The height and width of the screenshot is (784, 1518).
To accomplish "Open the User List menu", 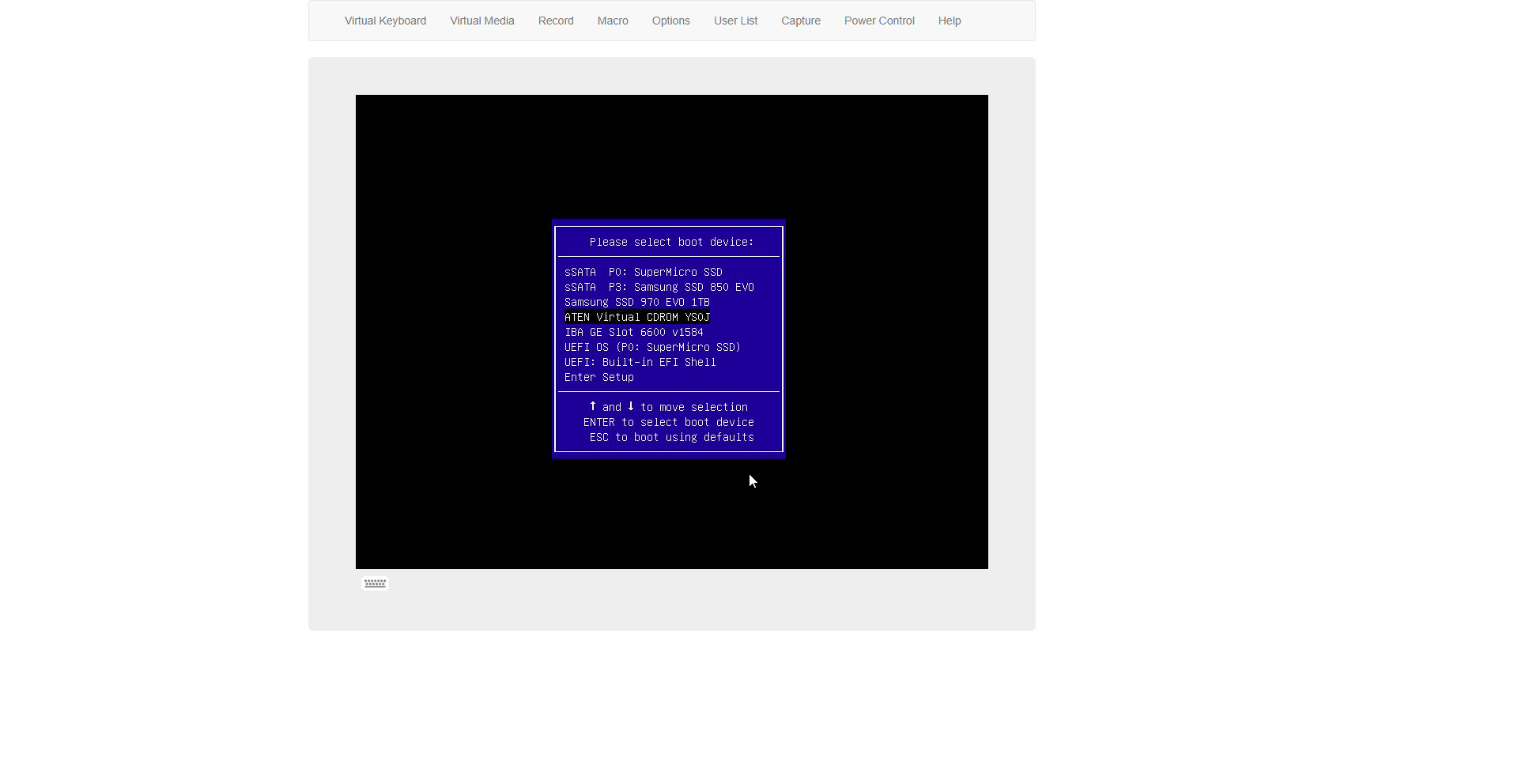I will [735, 21].
